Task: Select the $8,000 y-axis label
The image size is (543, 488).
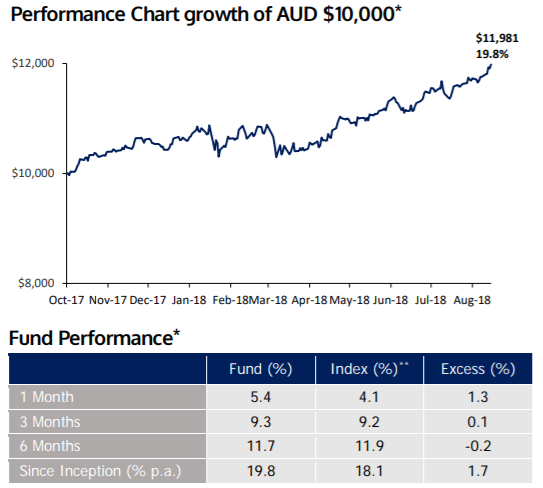Action: coord(36,283)
